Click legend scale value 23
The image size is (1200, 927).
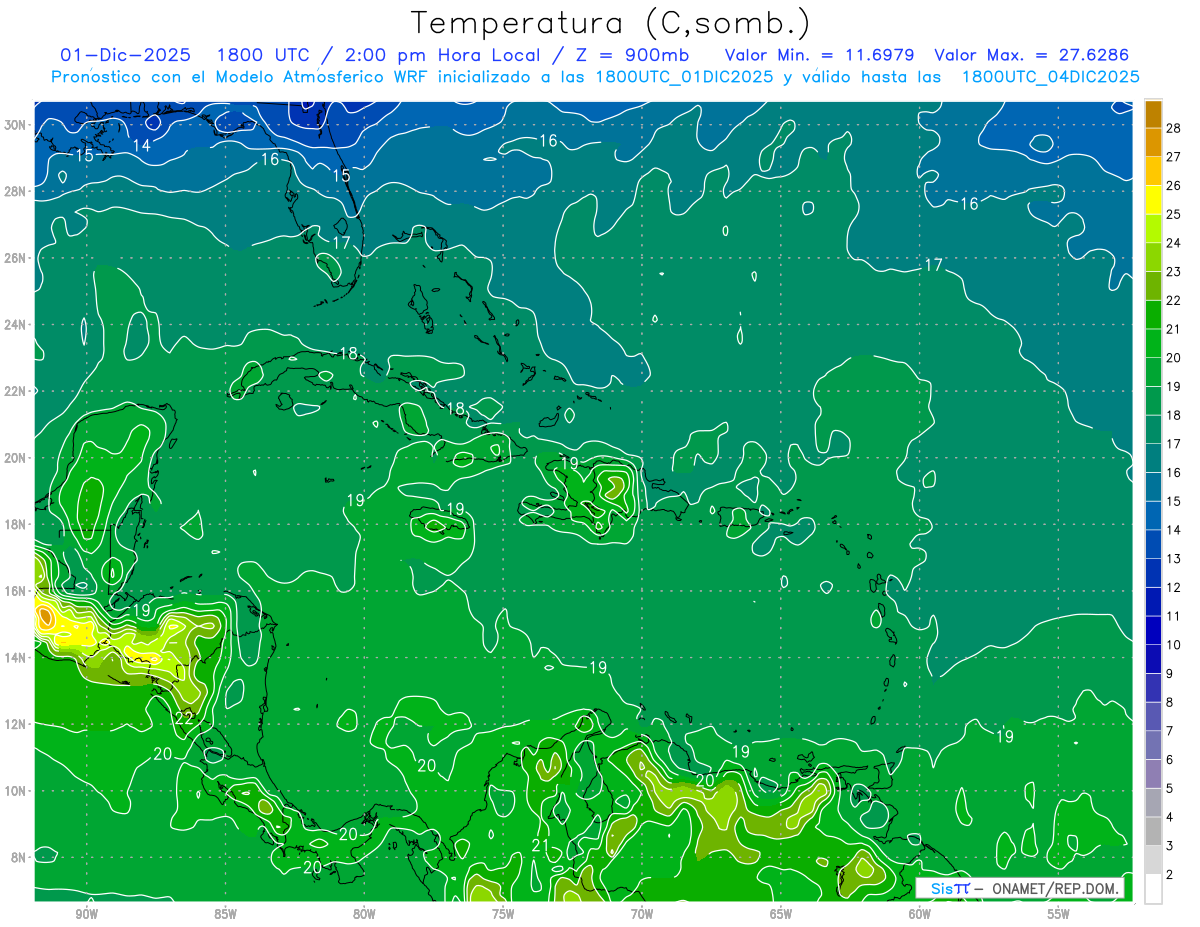click(1174, 271)
